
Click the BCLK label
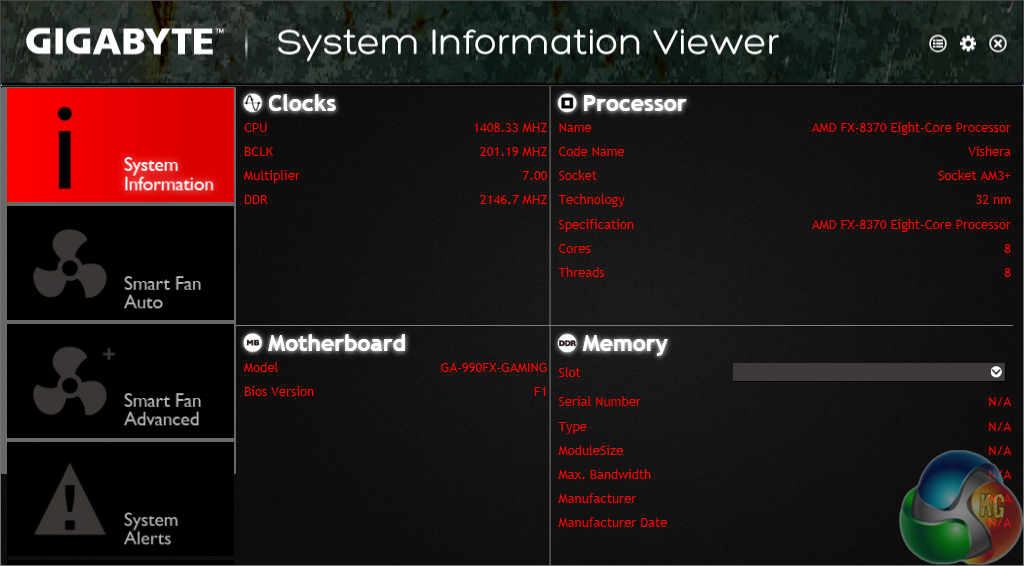pos(259,151)
